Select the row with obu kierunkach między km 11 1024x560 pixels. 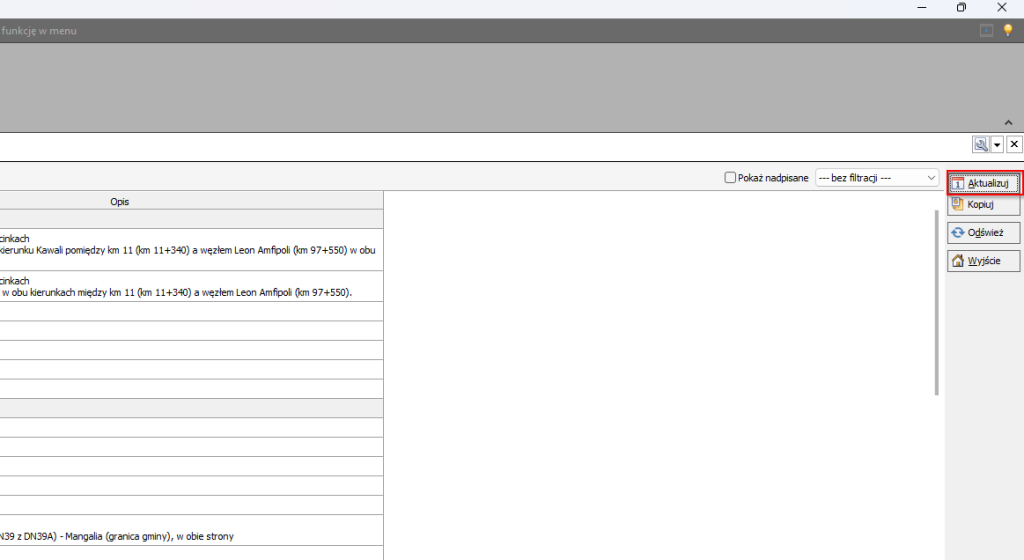(x=188, y=291)
